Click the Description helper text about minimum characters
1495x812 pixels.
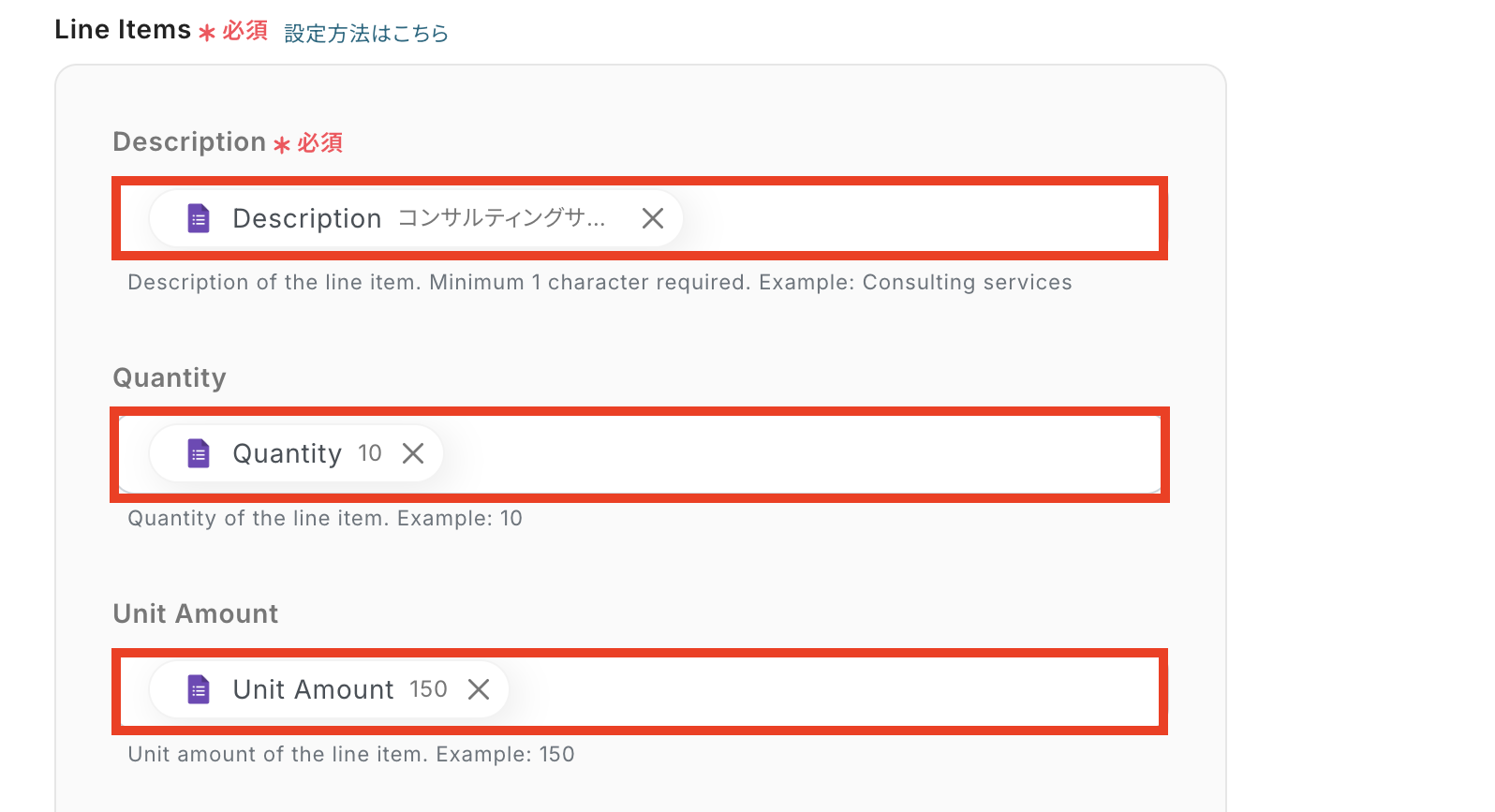[599, 283]
